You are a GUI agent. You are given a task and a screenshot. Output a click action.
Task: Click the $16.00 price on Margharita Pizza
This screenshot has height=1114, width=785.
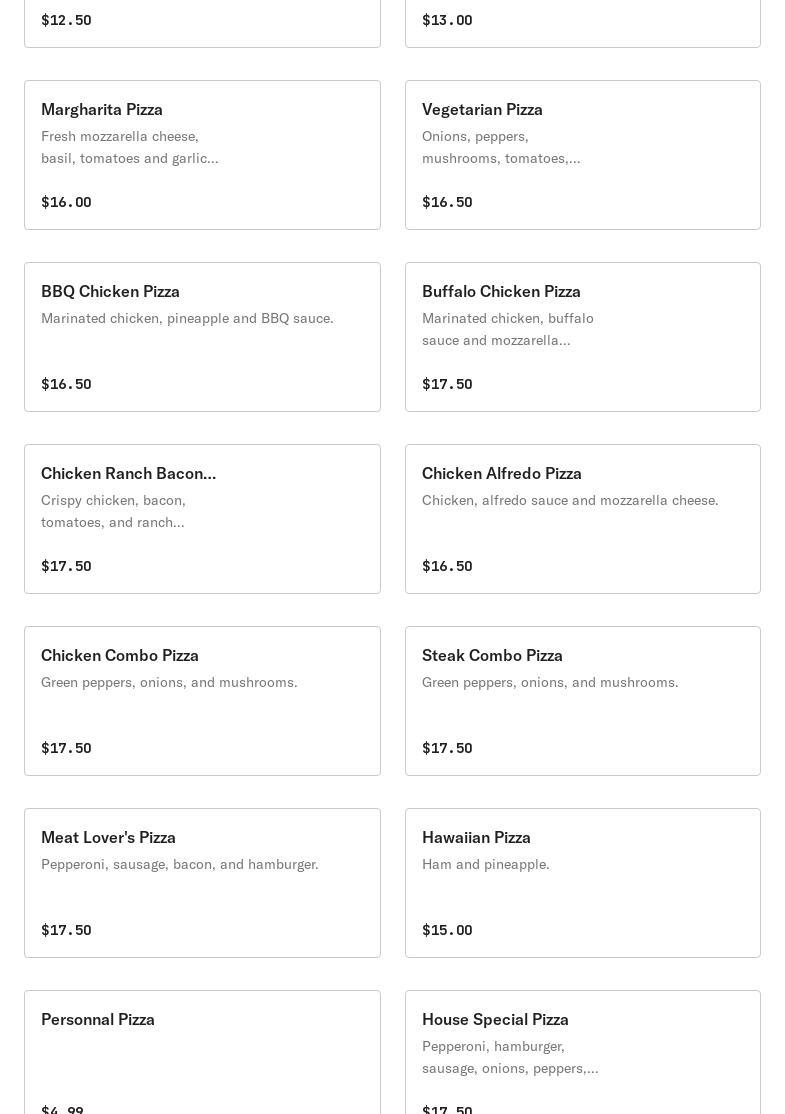tap(66, 202)
